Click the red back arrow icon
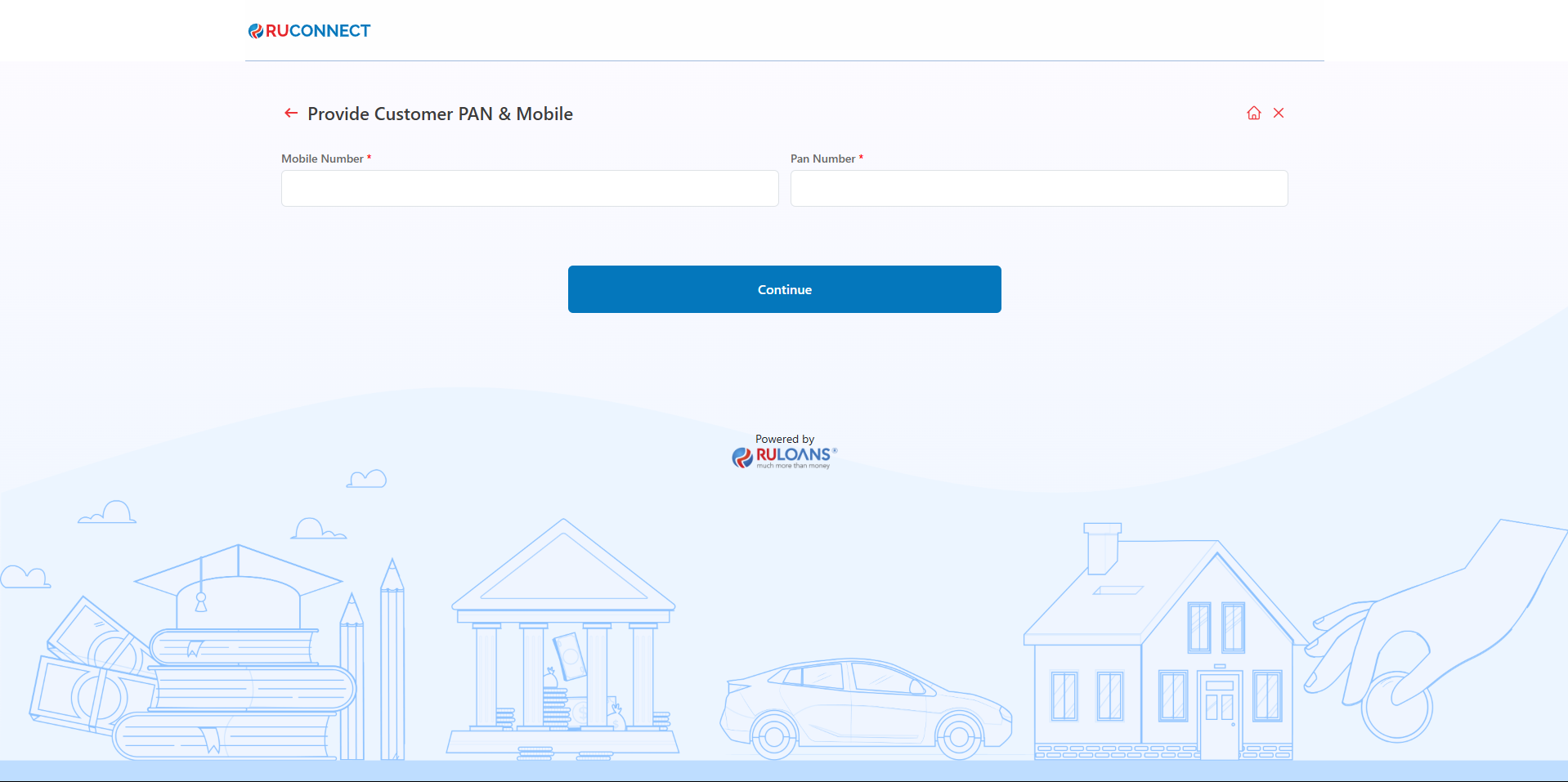 [x=290, y=114]
